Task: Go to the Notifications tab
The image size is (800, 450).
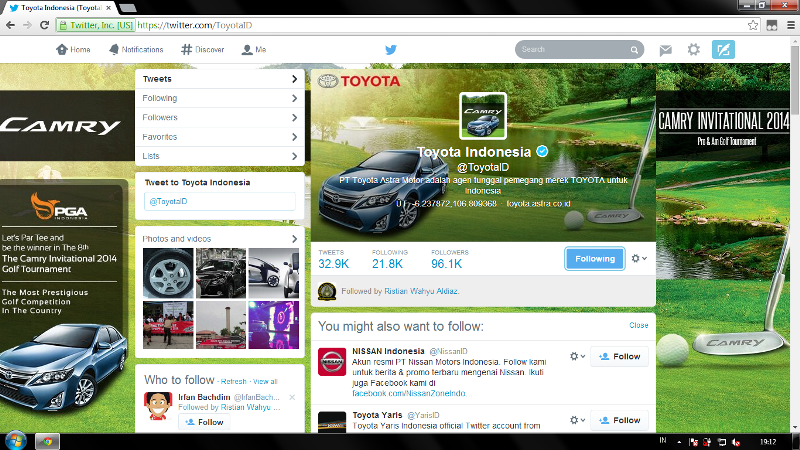Action: tap(136, 49)
